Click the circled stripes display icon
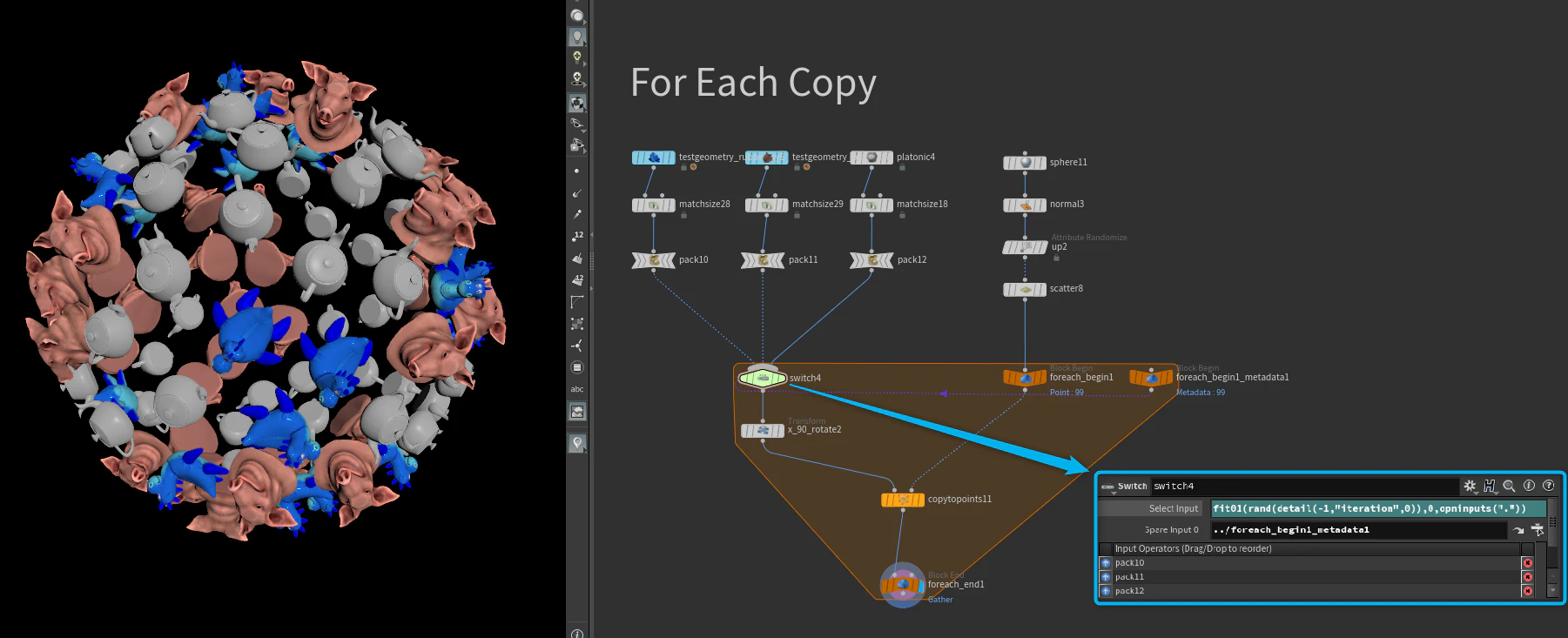 pos(576,367)
